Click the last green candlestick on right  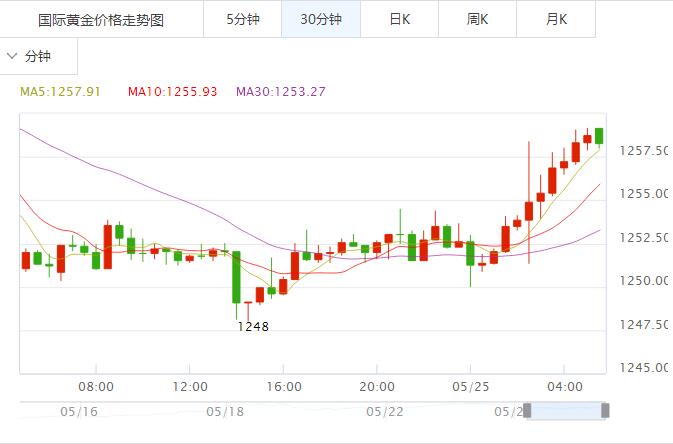[x=599, y=136]
